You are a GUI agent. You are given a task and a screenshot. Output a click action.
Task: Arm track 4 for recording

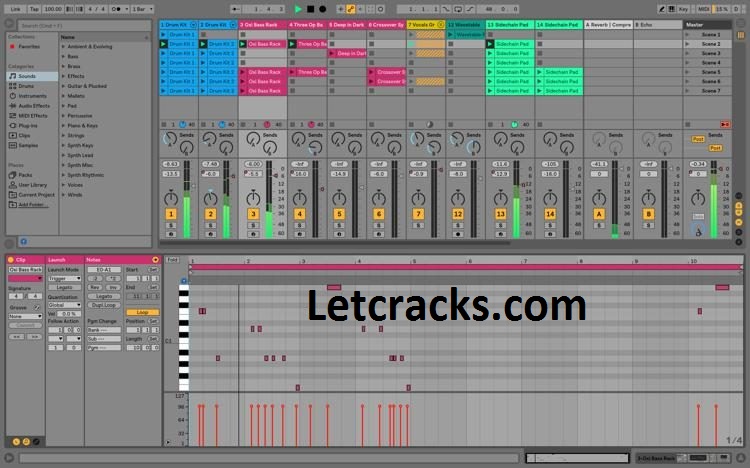(299, 234)
